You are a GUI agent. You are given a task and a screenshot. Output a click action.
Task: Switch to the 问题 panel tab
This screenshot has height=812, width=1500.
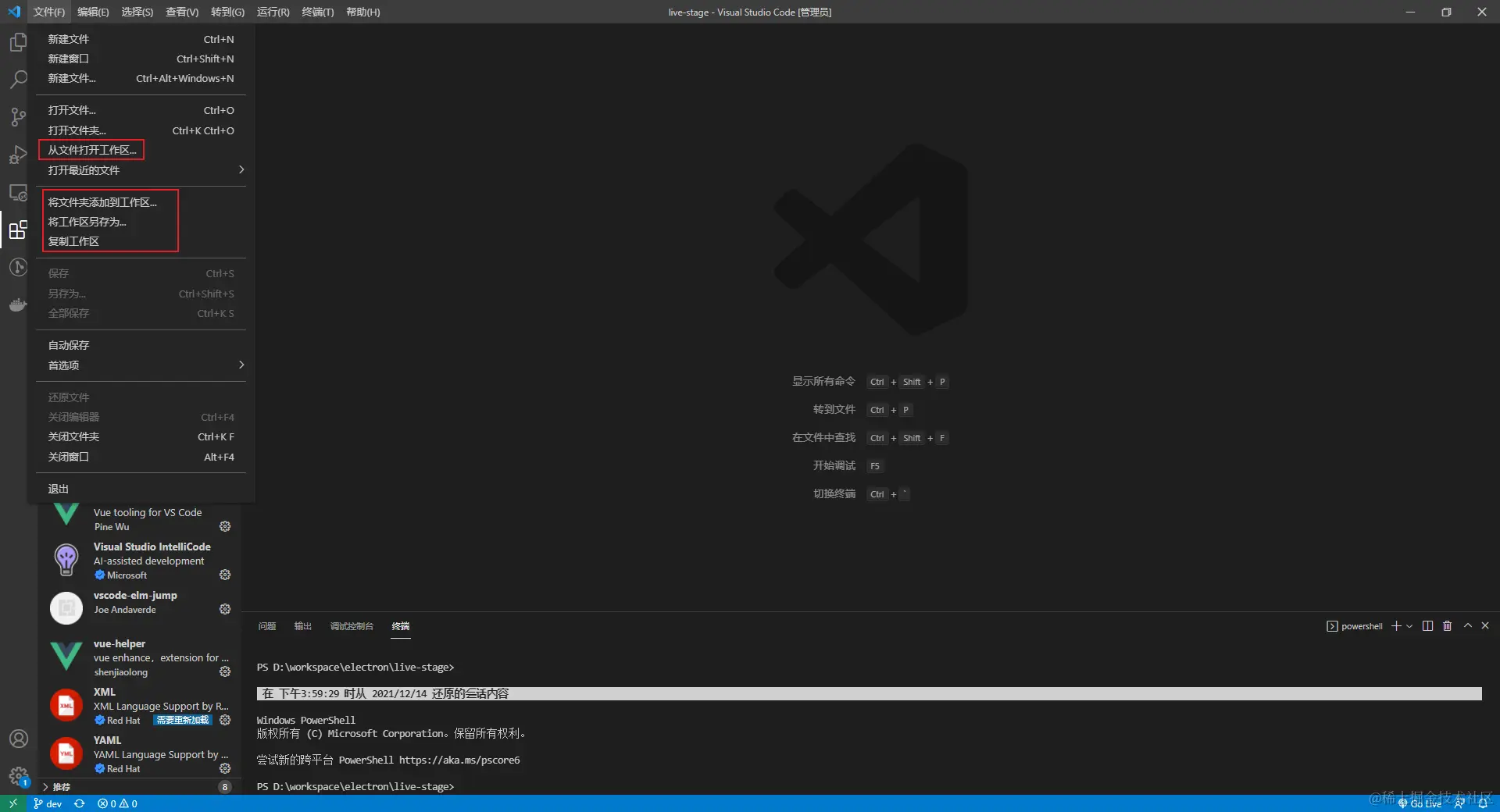point(267,626)
